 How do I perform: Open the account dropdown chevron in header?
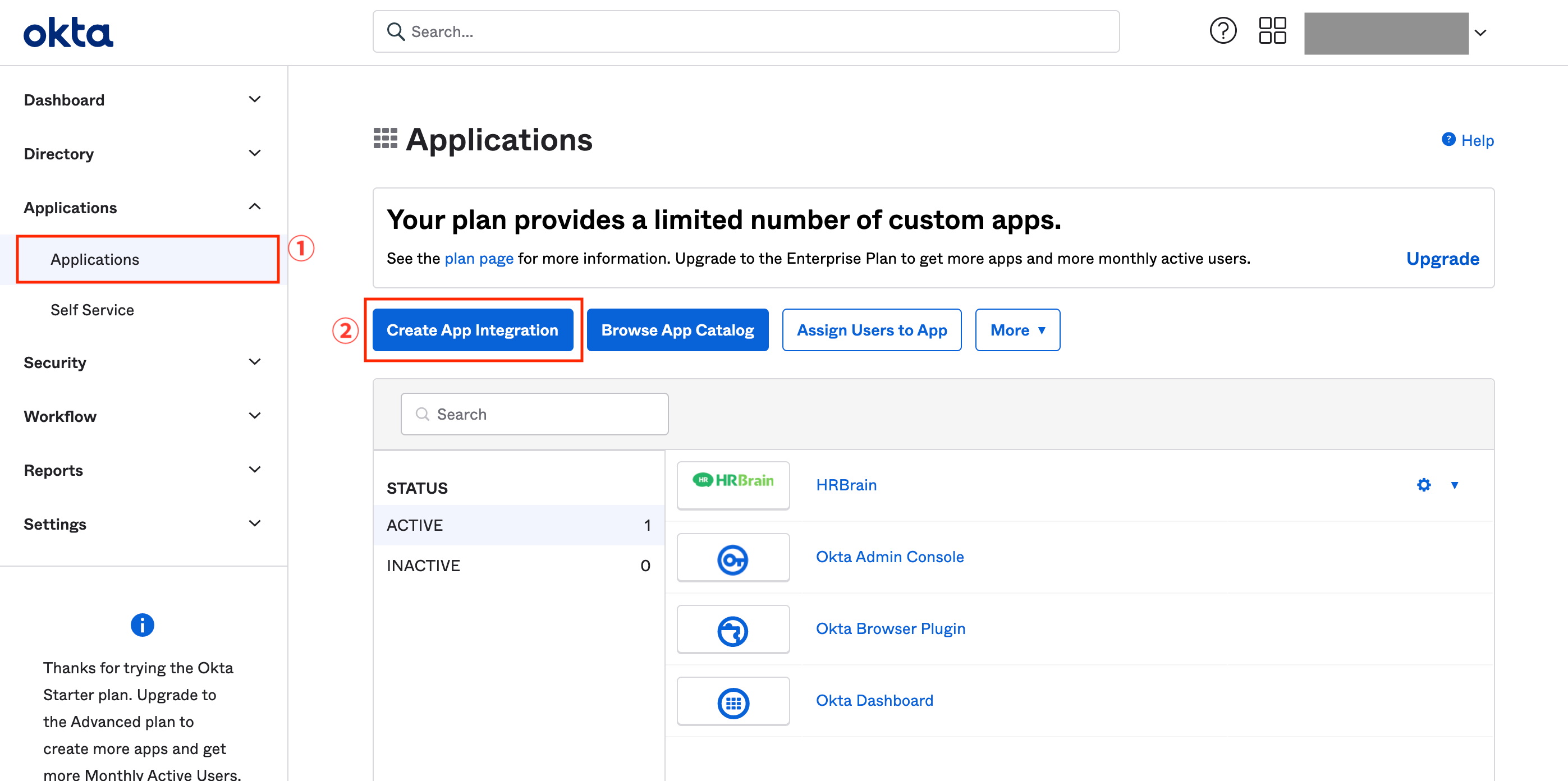1480,33
